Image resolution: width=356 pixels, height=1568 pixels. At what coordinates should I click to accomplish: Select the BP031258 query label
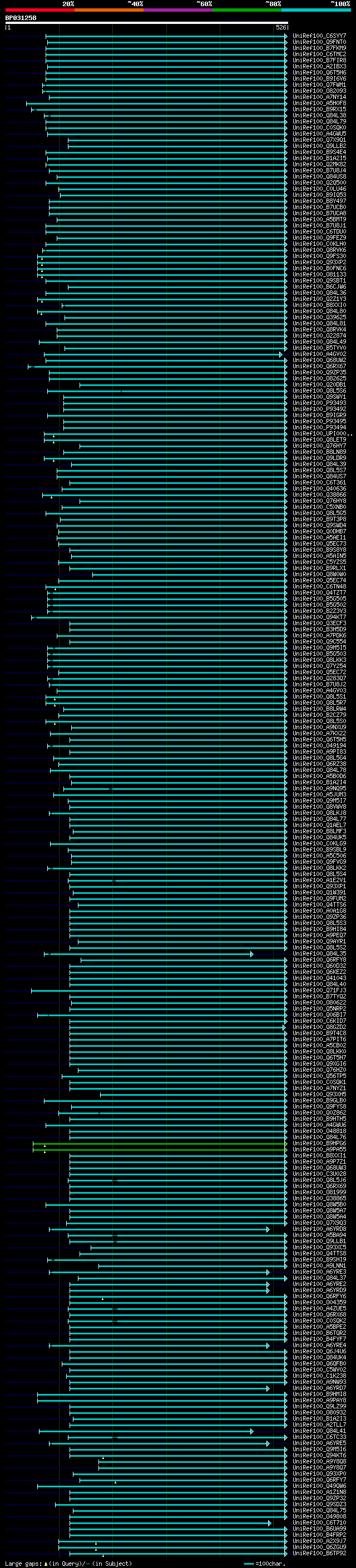[21, 18]
